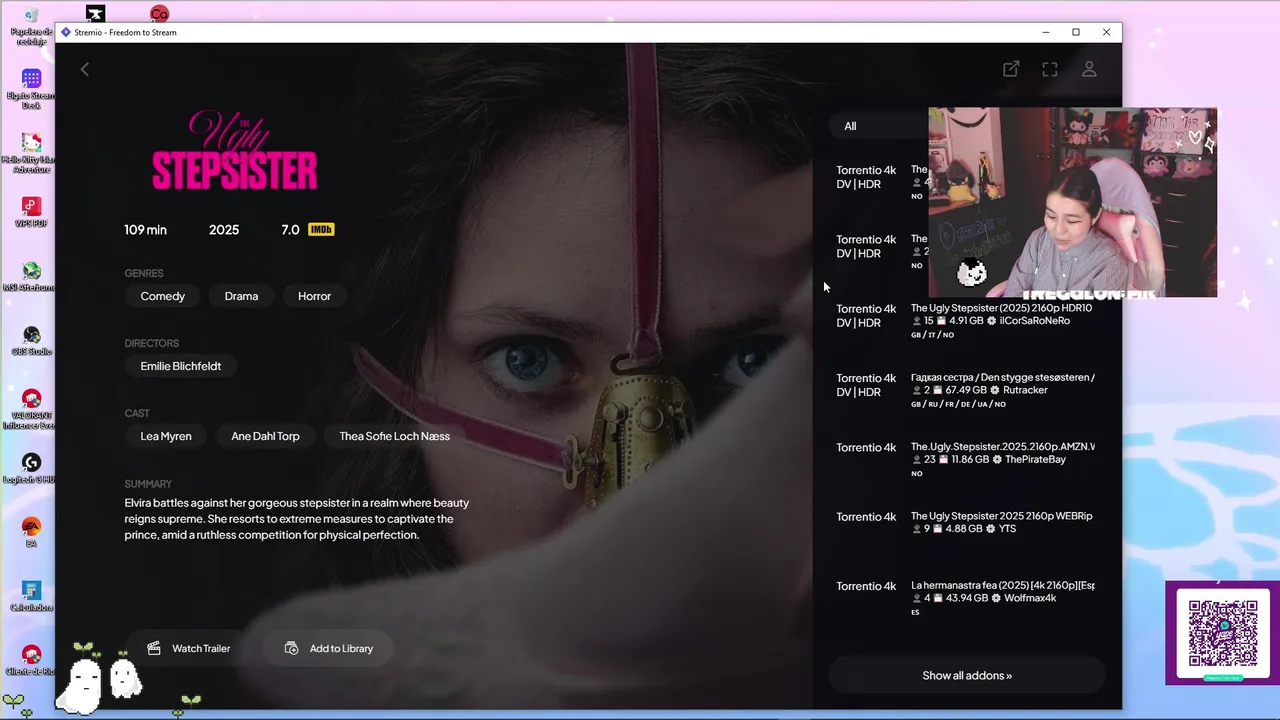
Task: Click Show all addons button
Action: pyautogui.click(x=967, y=675)
